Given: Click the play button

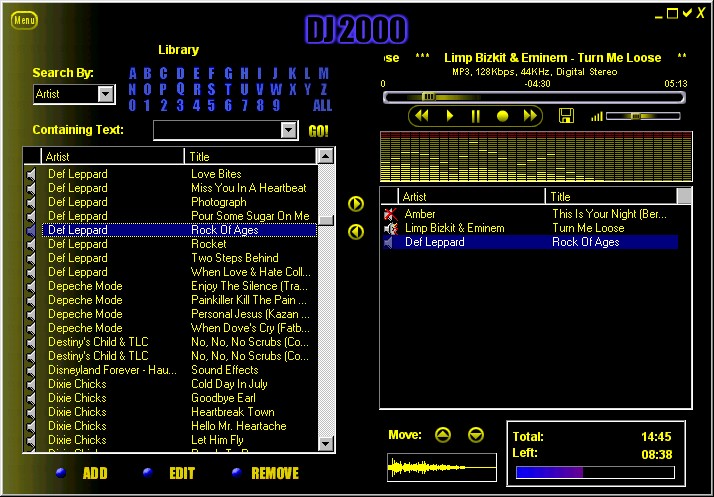Looking at the screenshot, I should coord(449,116).
